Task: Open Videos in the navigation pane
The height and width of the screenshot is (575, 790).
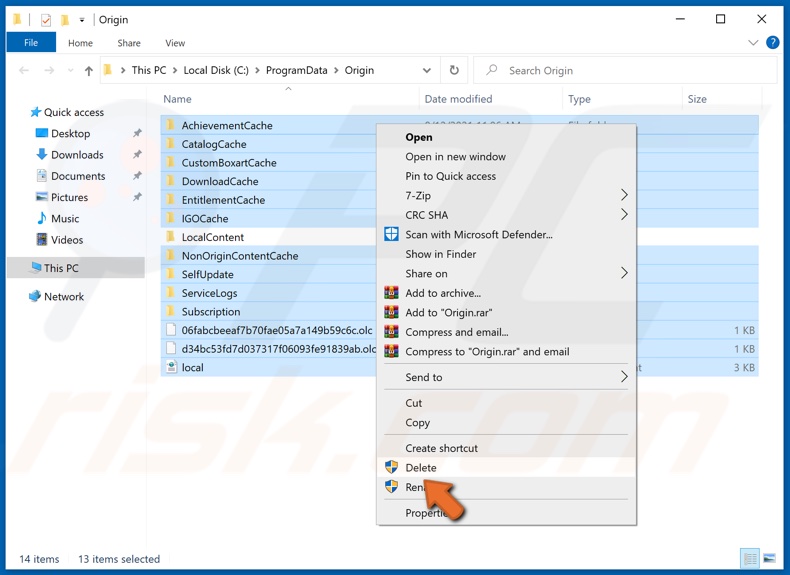Action: tap(67, 240)
